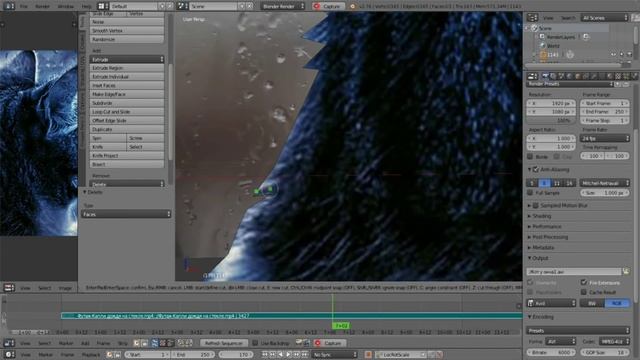Click the play animation button in timeline

tap(289, 355)
